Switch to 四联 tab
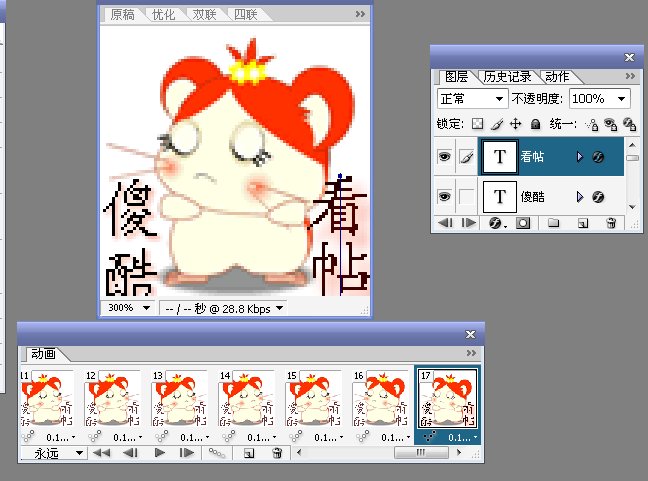The height and width of the screenshot is (481, 648). click(x=245, y=15)
